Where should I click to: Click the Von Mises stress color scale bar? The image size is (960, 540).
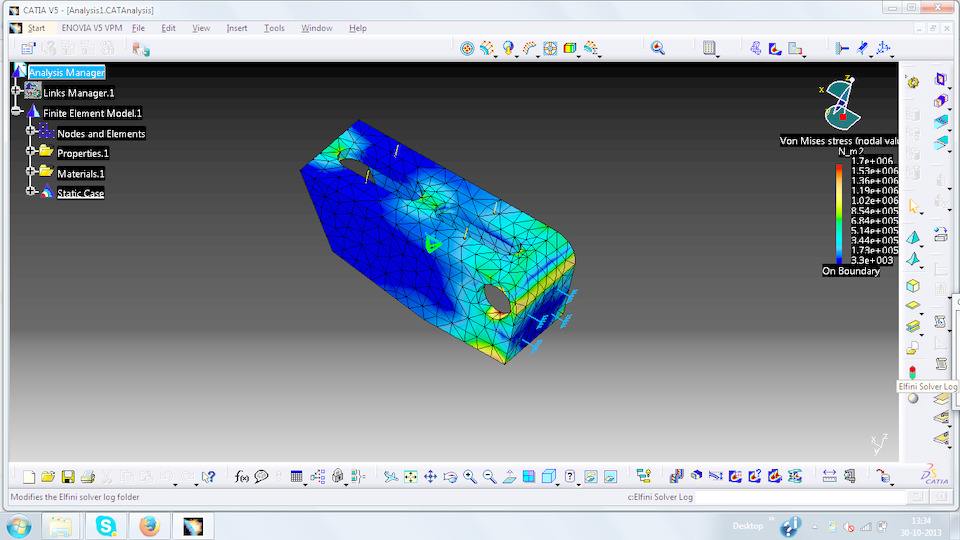pyautogui.click(x=839, y=214)
